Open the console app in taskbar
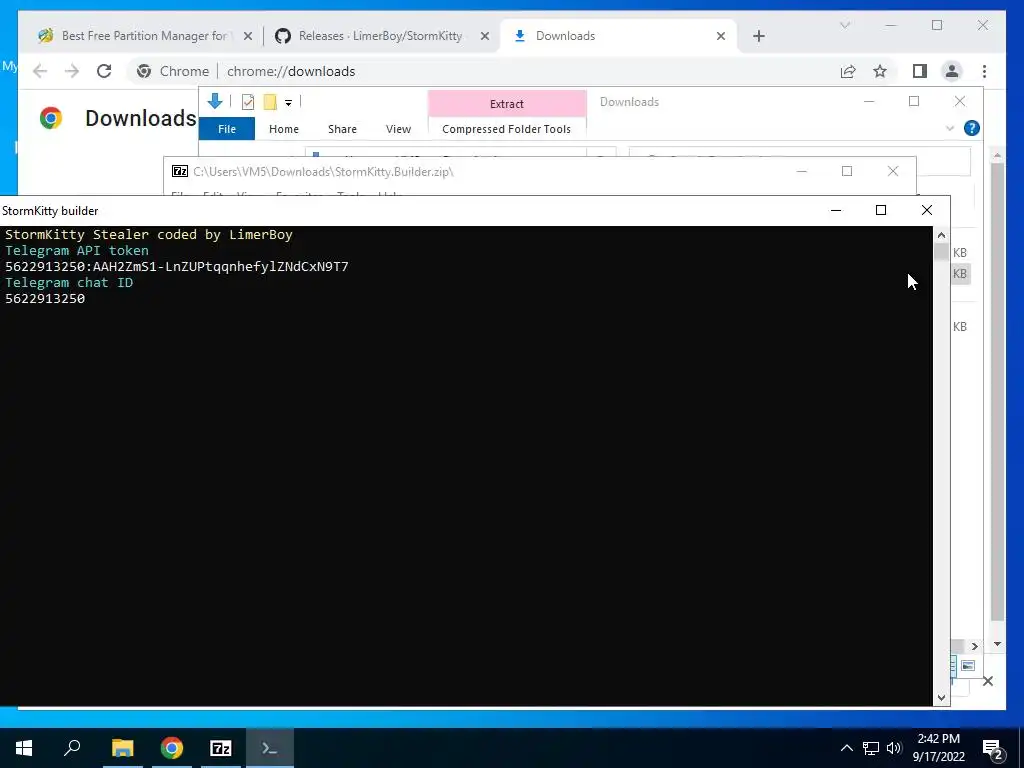The height and width of the screenshot is (768, 1024). (270, 748)
